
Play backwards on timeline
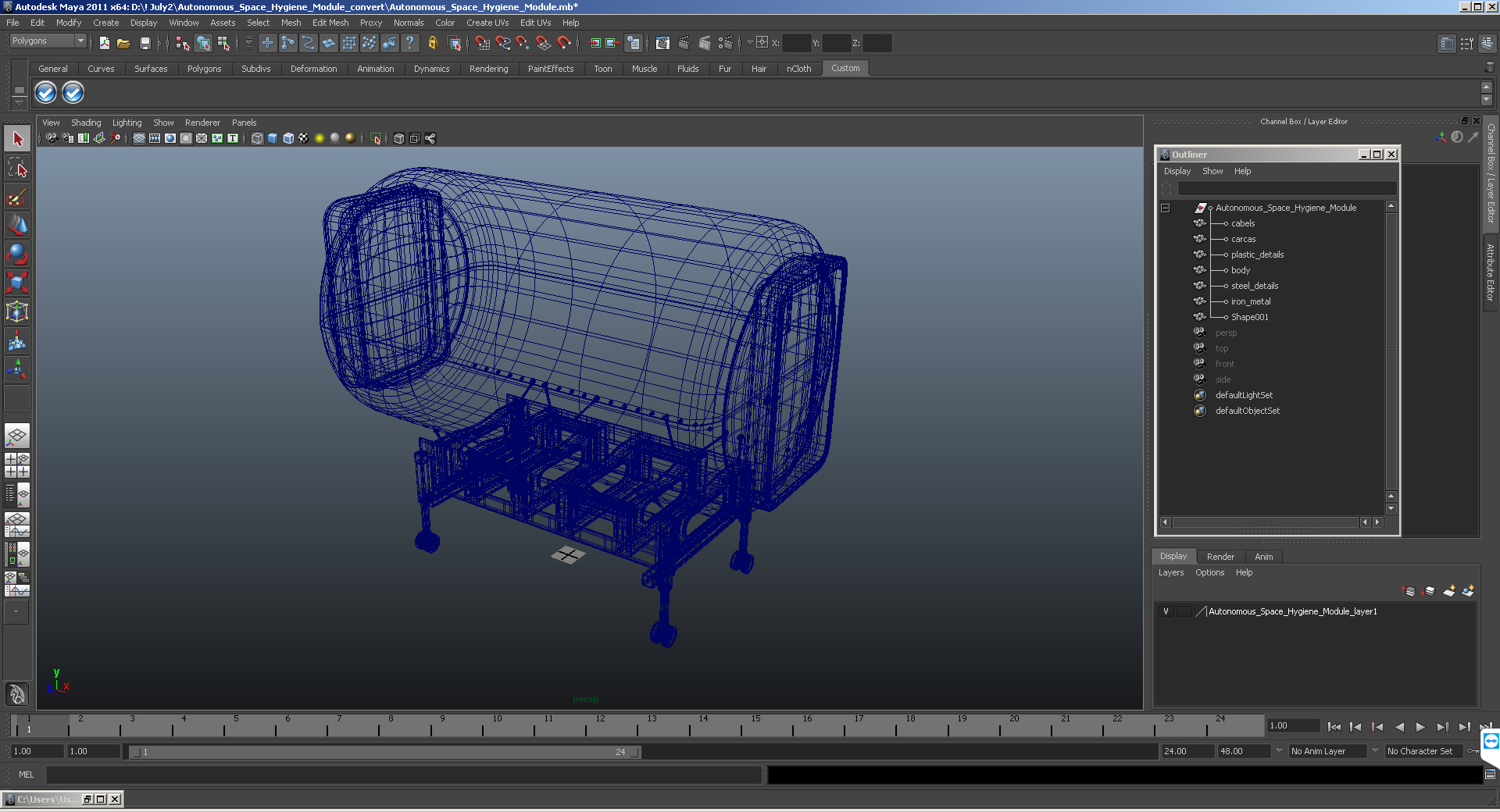pos(1399,727)
